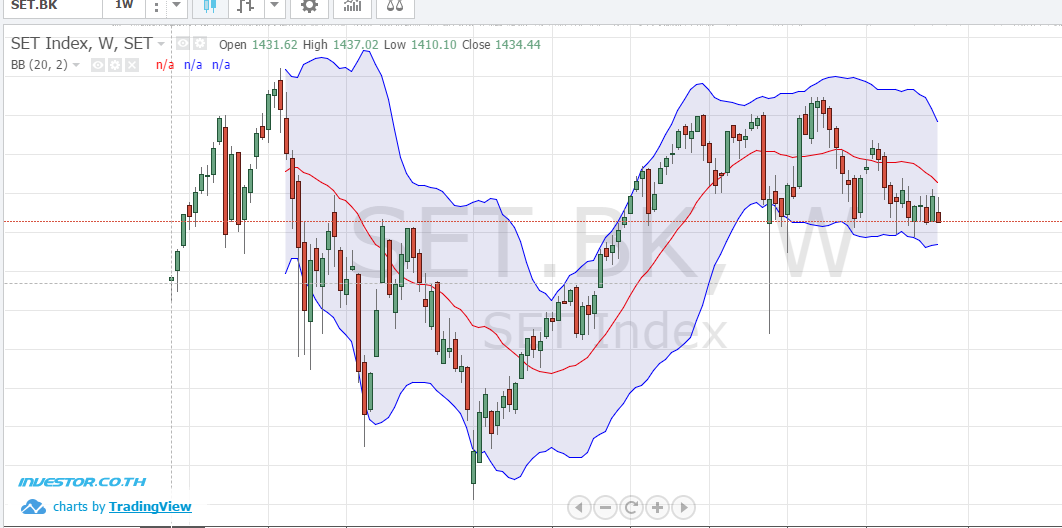The height and width of the screenshot is (528, 1062).
Task: Open the indicators chart icon
Action: click(352, 6)
